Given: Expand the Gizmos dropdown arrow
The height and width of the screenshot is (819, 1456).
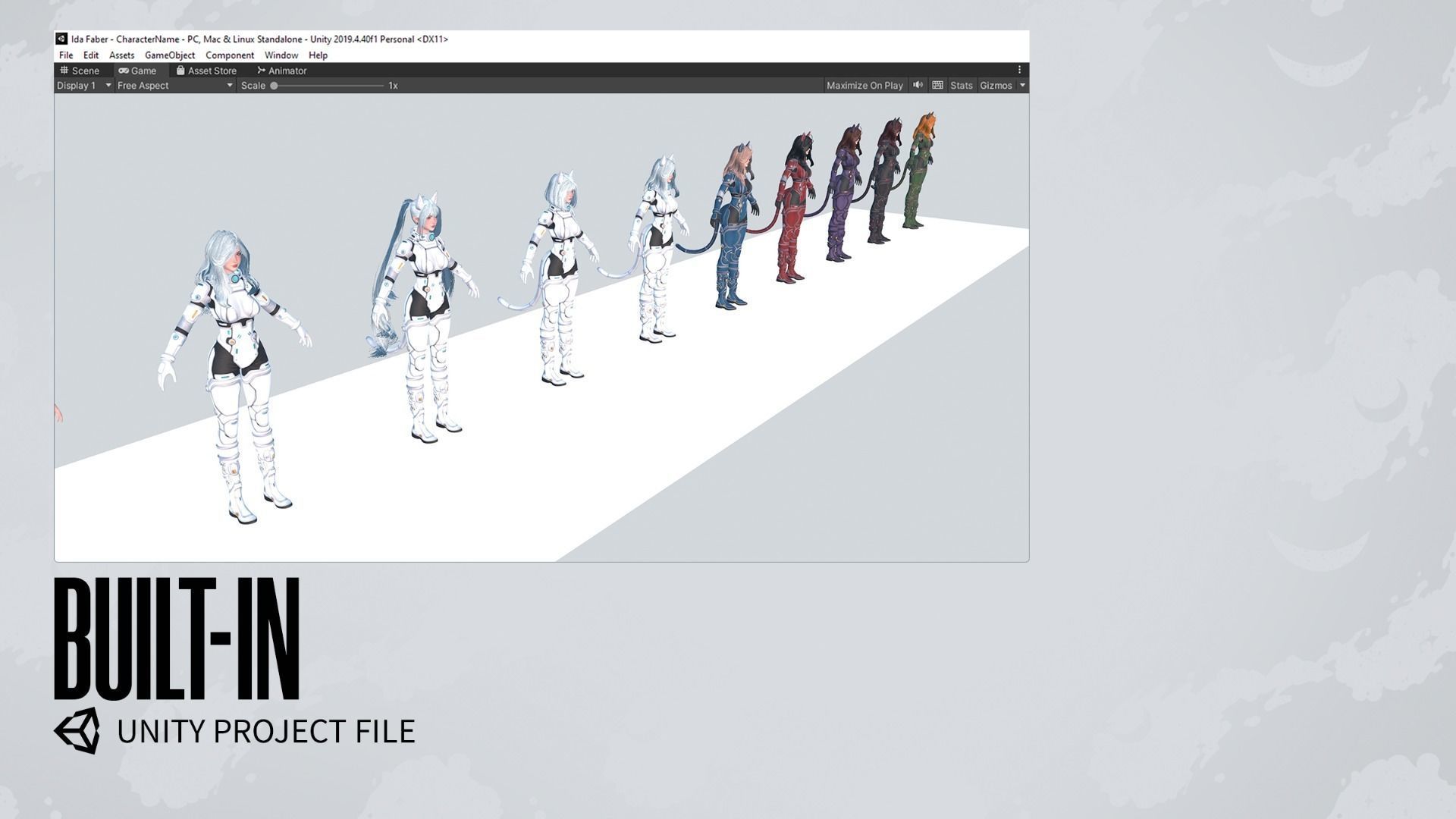Looking at the screenshot, I should click(x=1022, y=86).
